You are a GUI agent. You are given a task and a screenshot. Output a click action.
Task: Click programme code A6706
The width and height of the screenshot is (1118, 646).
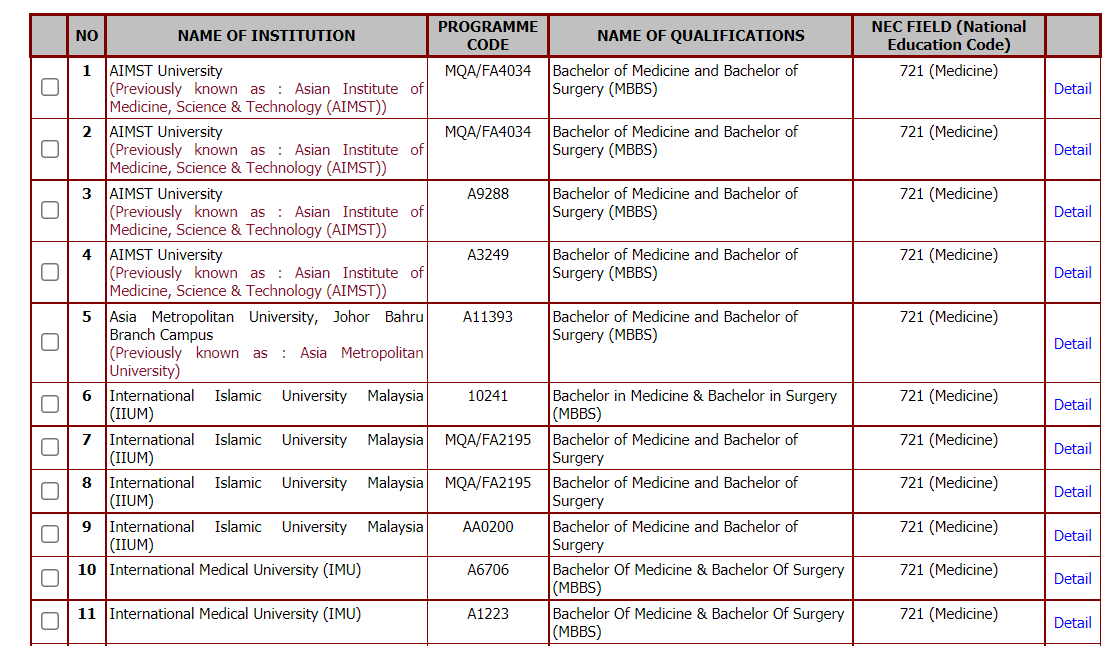click(488, 570)
